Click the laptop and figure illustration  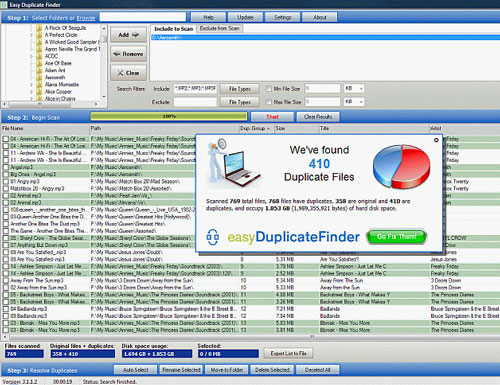point(233,163)
